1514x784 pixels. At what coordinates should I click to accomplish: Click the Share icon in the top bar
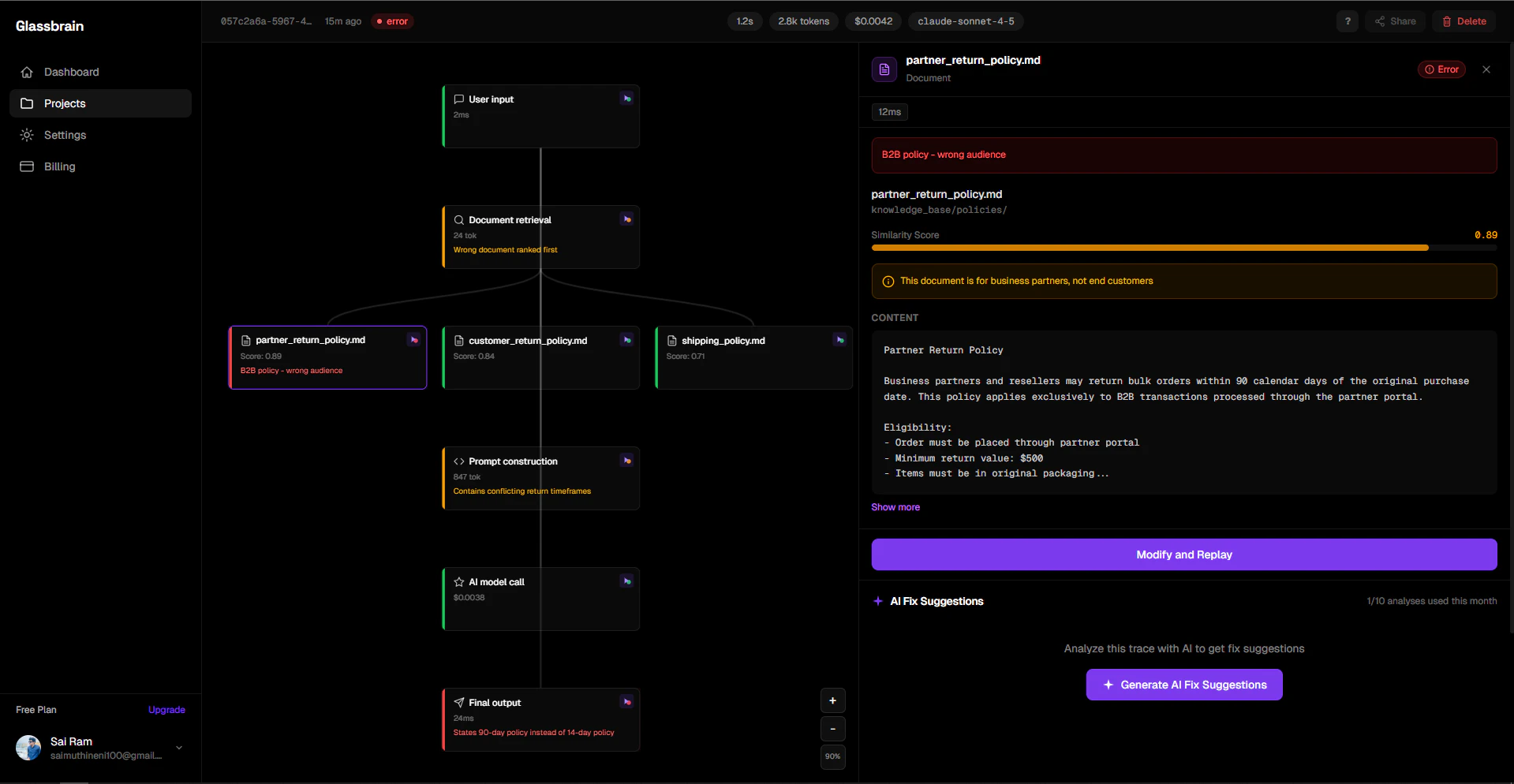[1381, 21]
